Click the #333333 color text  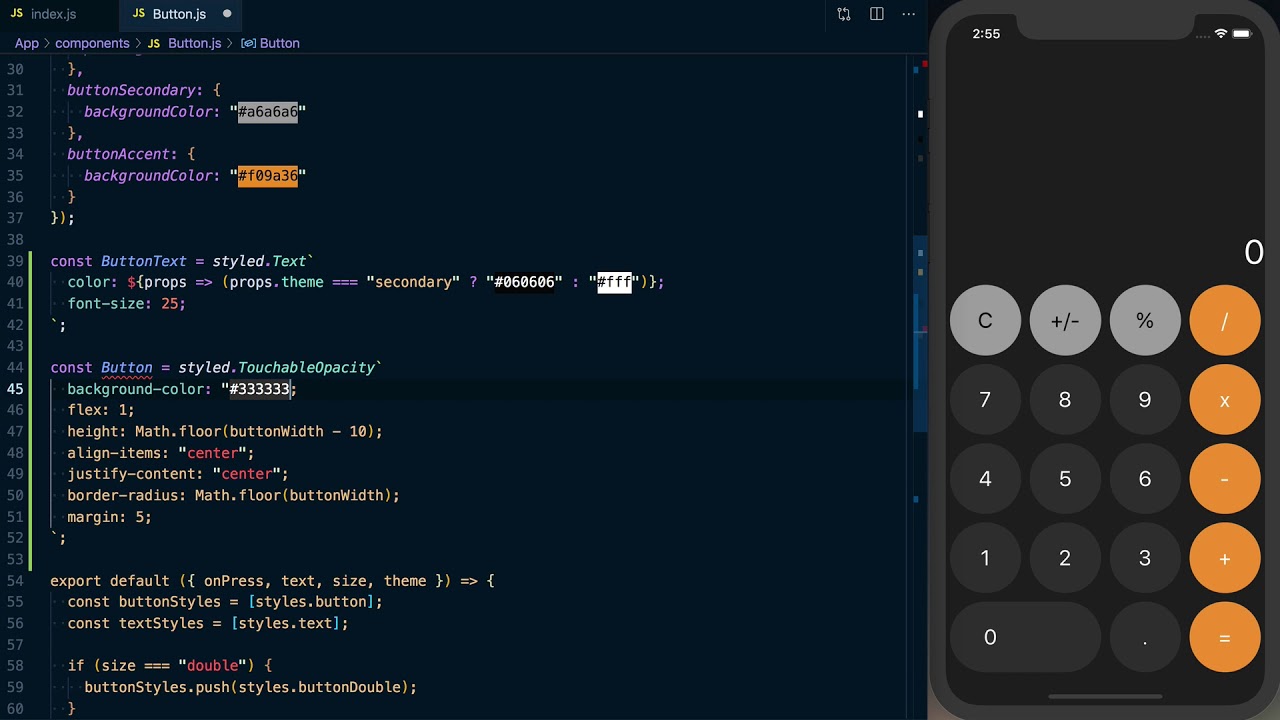click(x=260, y=389)
